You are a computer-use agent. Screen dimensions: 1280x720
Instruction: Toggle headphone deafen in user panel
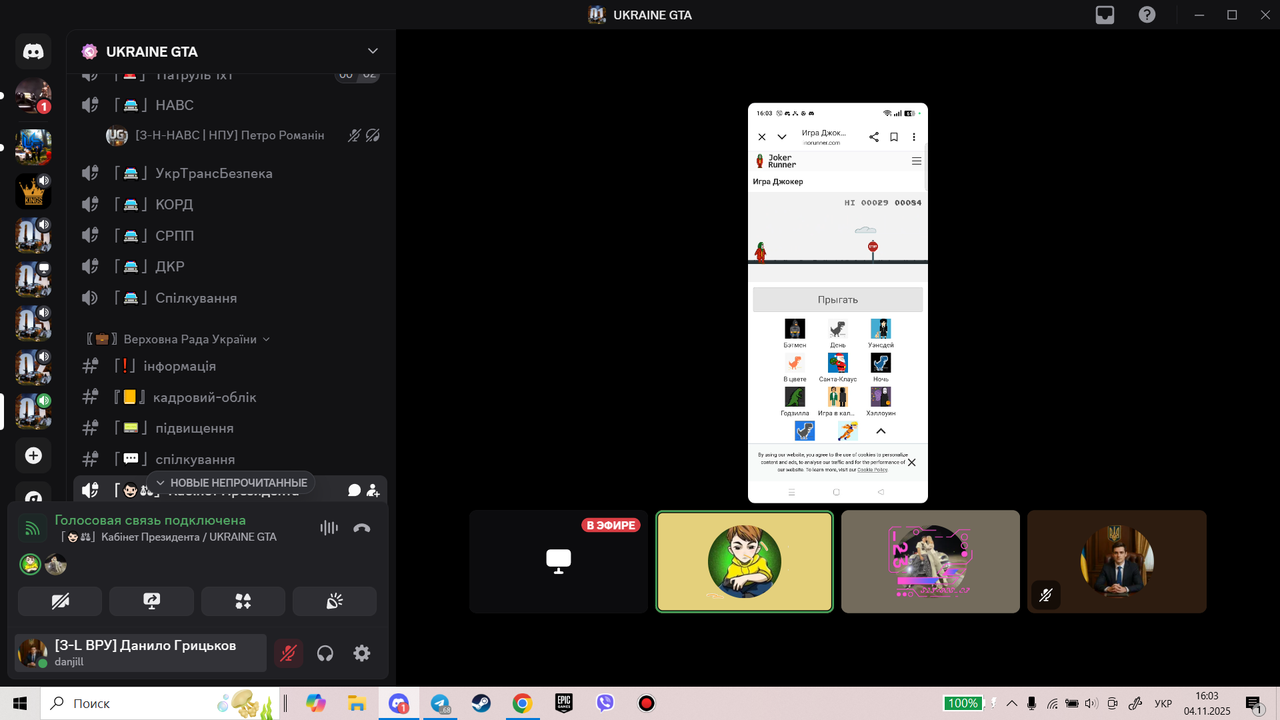click(325, 653)
